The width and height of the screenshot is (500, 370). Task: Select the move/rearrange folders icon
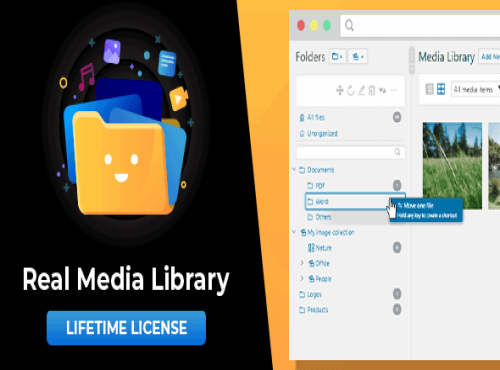click(x=340, y=90)
